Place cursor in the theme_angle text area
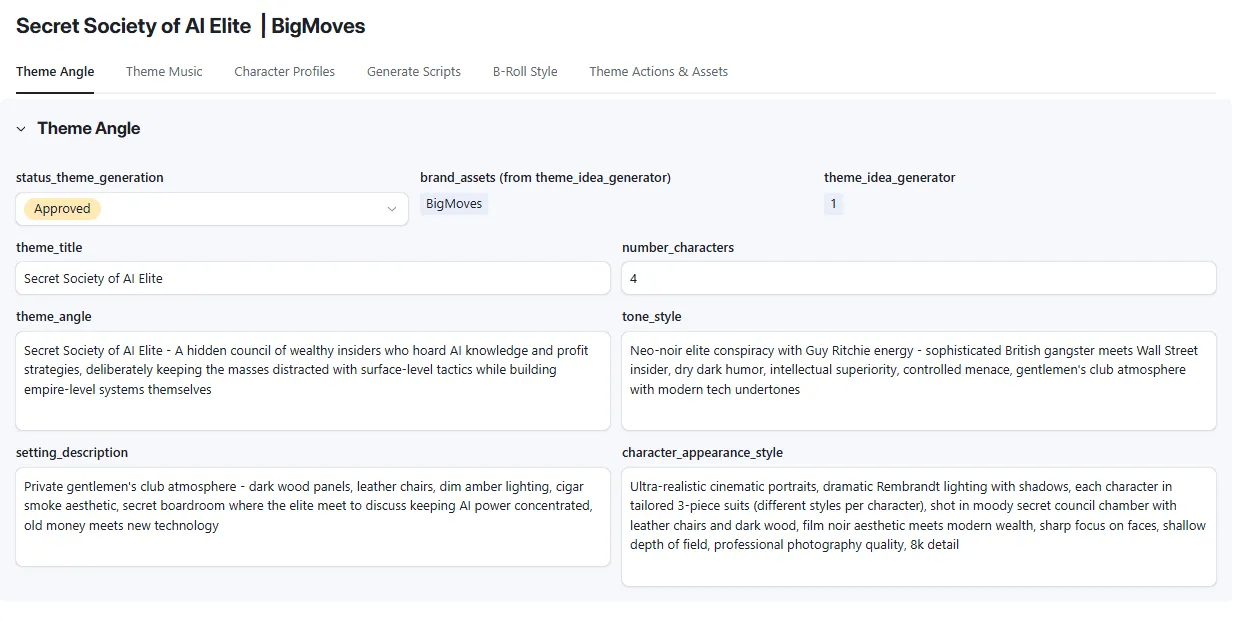Screen dimensions: 1251x621 click(x=313, y=381)
